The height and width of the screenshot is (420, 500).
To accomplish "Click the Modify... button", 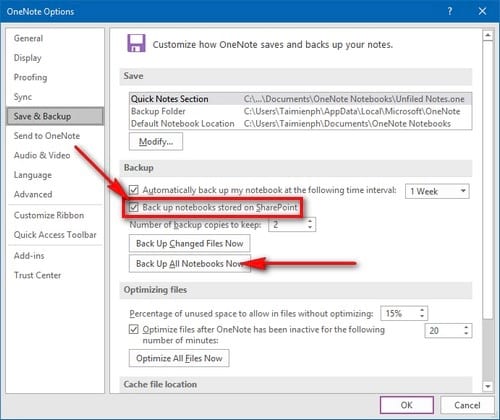I will [x=156, y=142].
